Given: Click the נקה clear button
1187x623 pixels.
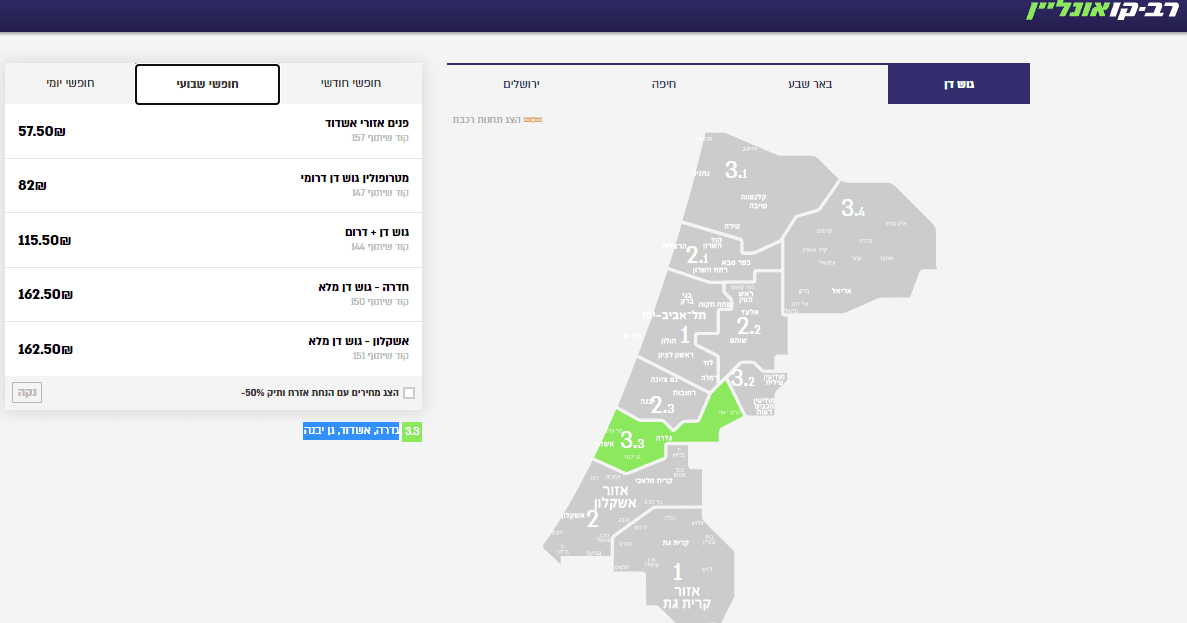Looking at the screenshot, I should pos(27,392).
